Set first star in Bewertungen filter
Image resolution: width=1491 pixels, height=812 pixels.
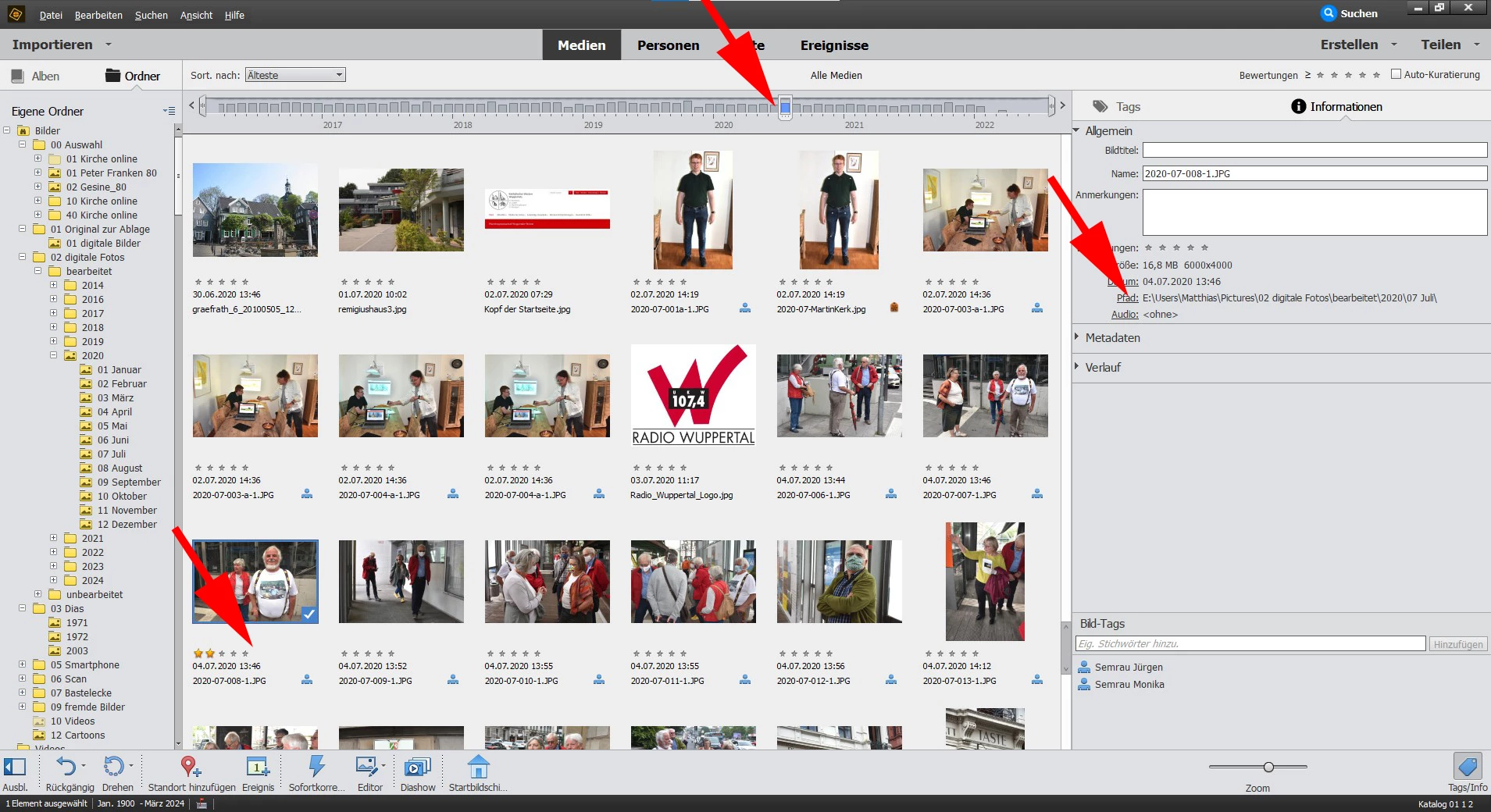click(x=1320, y=75)
